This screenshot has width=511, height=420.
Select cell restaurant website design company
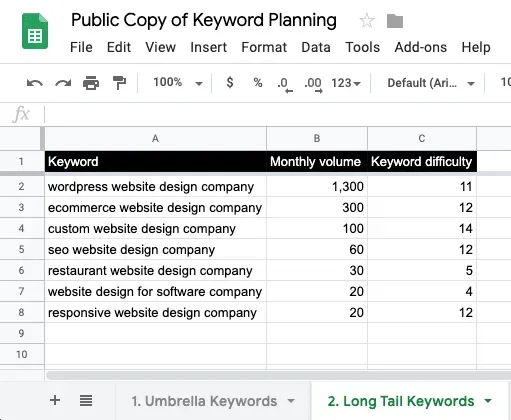click(156, 270)
